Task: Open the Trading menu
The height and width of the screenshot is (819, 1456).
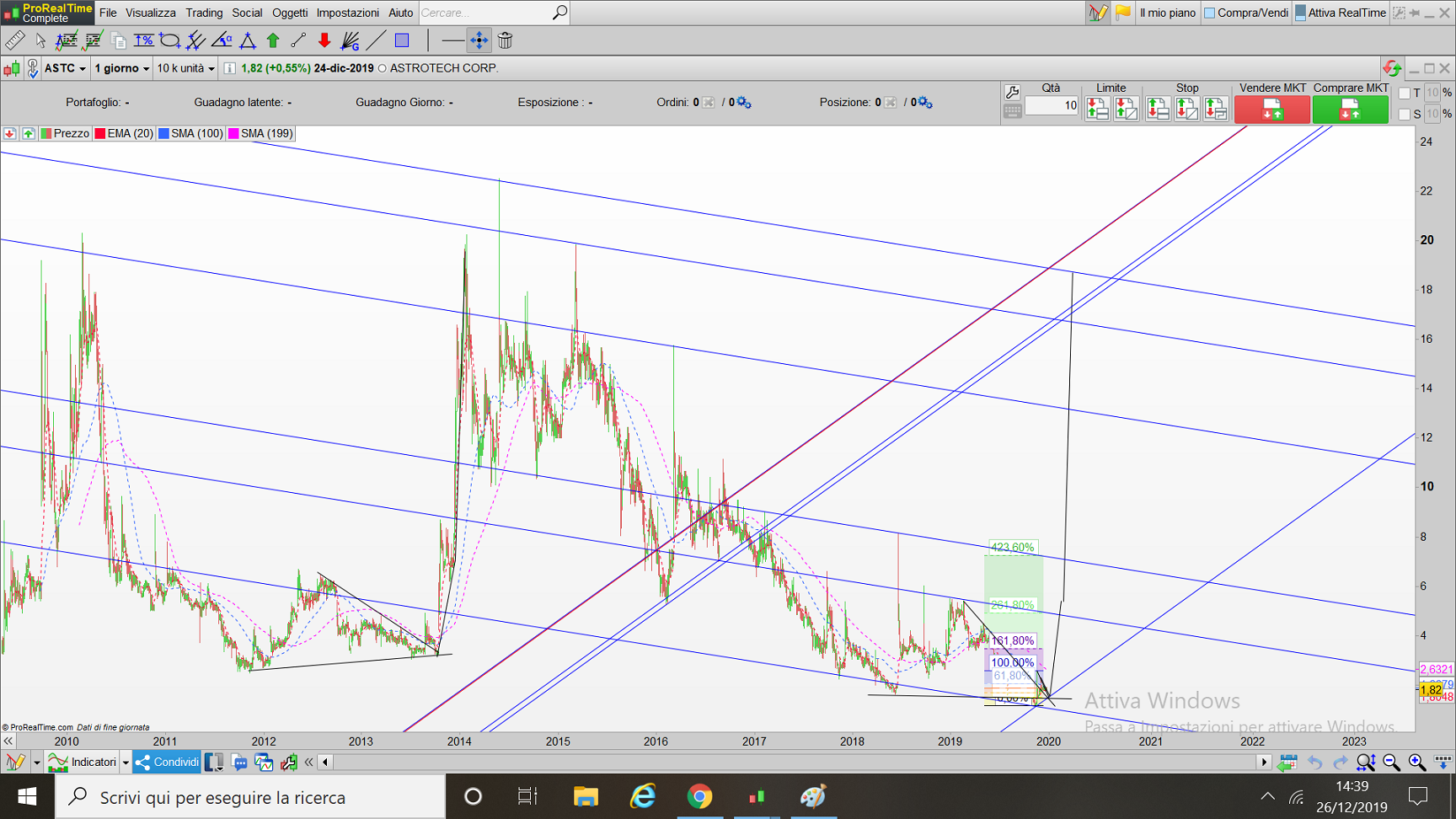Action: pyautogui.click(x=204, y=13)
